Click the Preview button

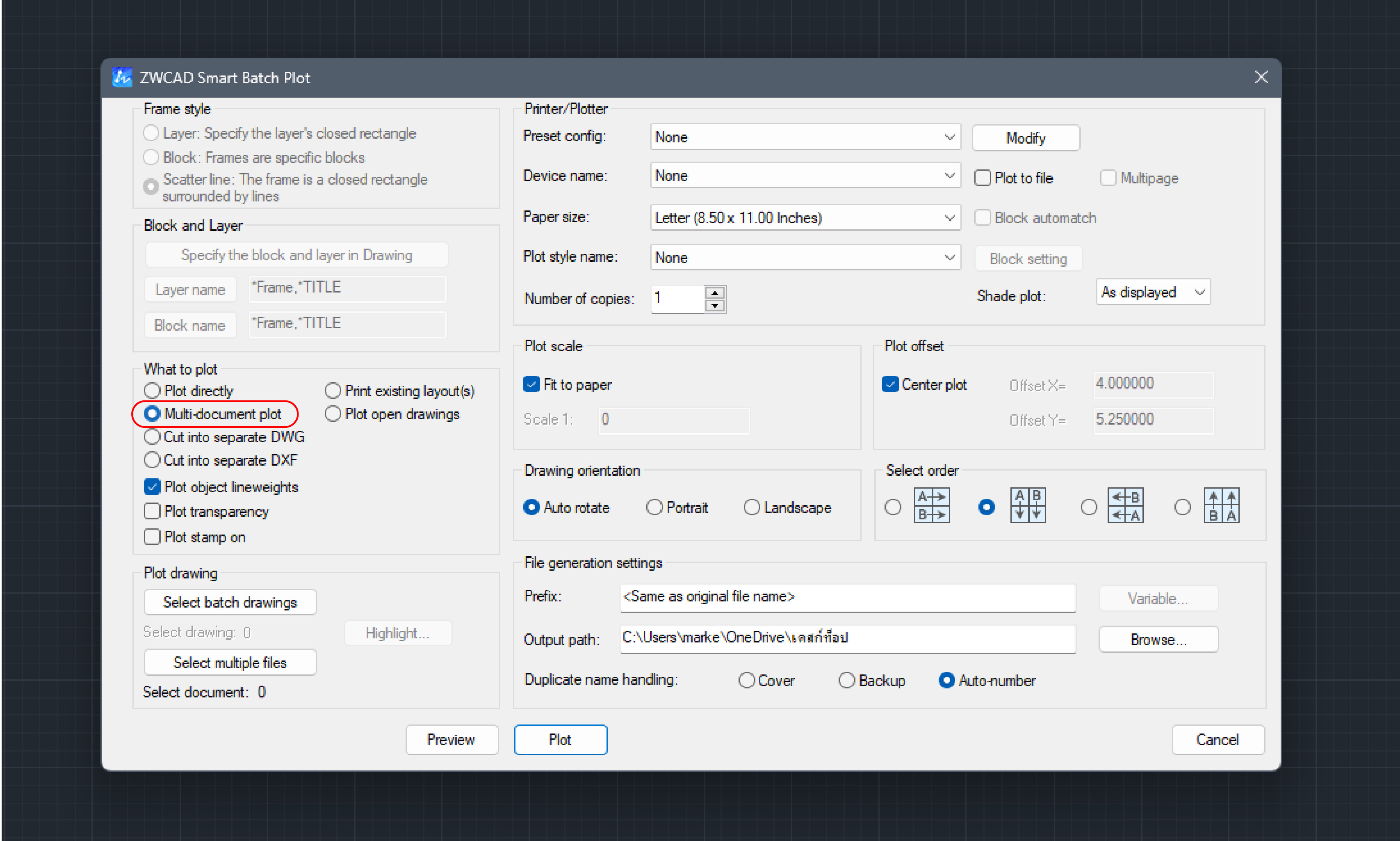[x=451, y=740]
